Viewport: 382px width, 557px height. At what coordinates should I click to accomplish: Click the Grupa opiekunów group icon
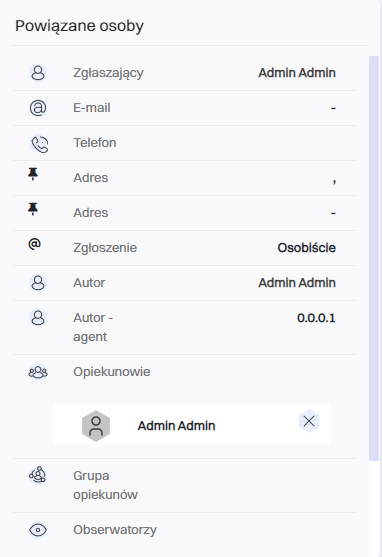(38, 475)
